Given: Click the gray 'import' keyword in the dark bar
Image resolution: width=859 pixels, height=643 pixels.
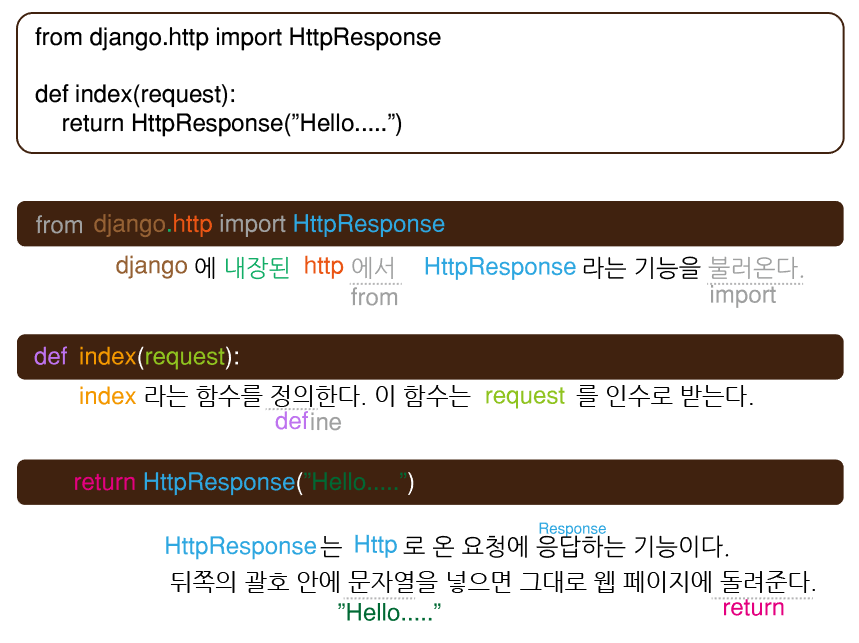Looking at the screenshot, I should pos(252,224).
